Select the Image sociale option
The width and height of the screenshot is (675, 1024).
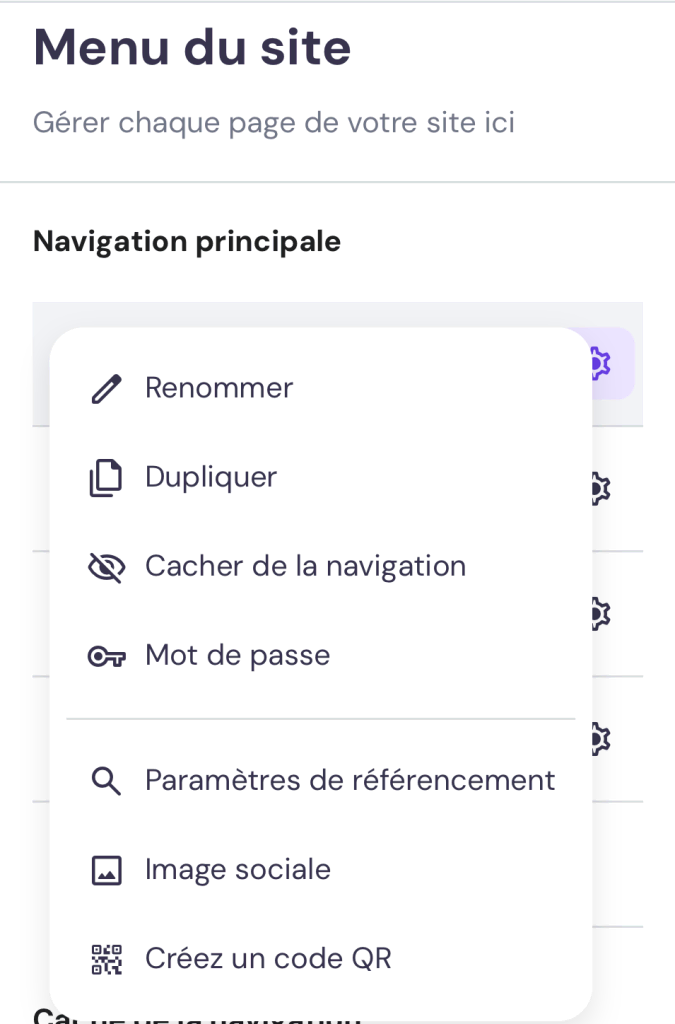point(237,870)
